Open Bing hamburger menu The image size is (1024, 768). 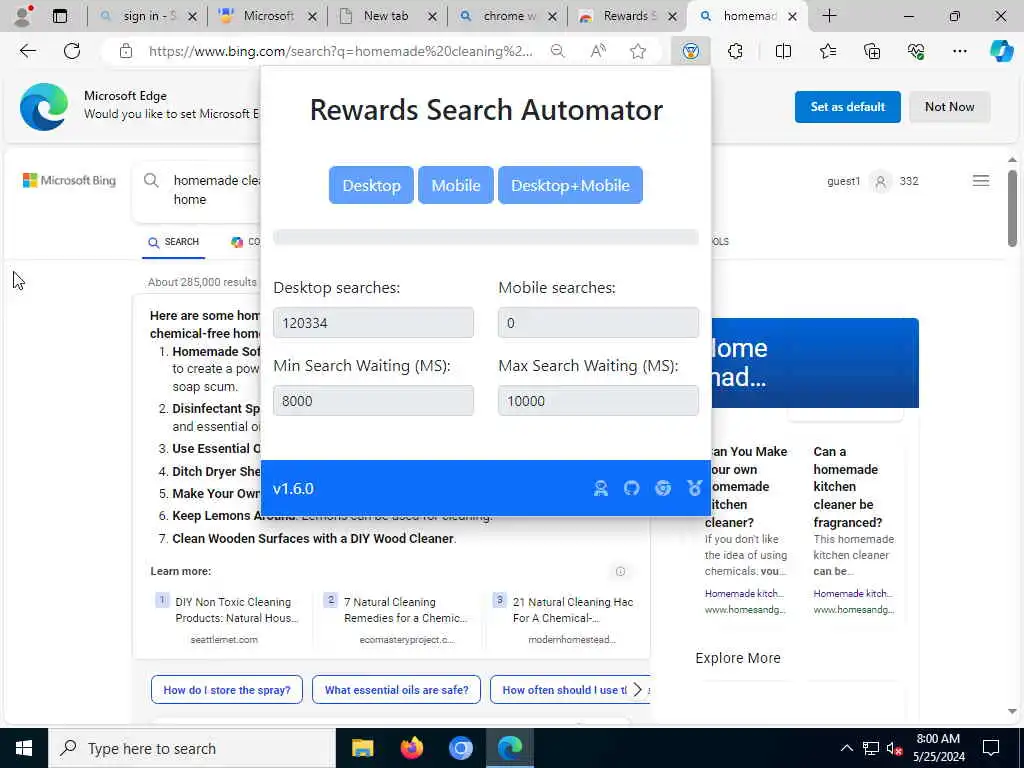(980, 181)
